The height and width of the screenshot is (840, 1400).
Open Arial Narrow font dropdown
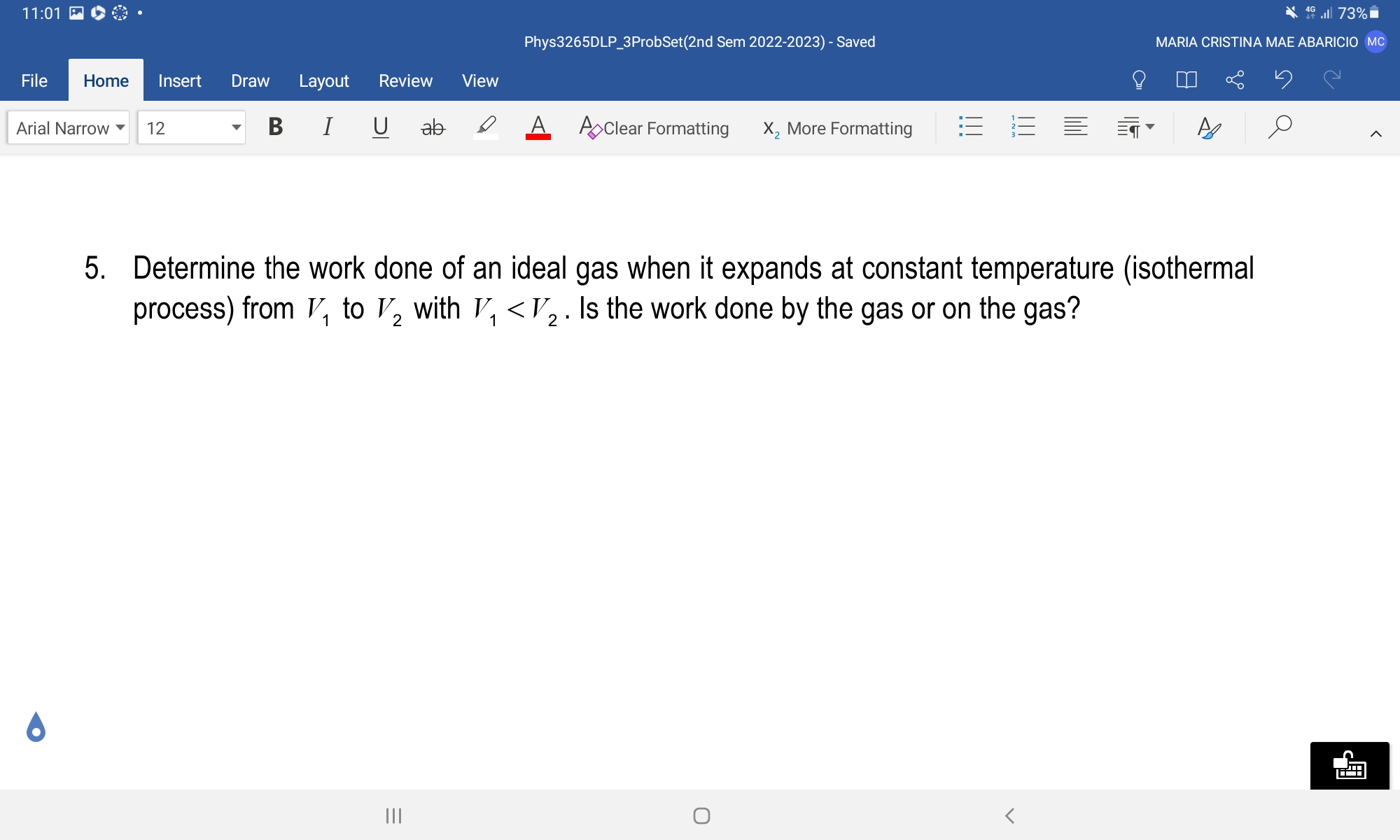[69, 128]
